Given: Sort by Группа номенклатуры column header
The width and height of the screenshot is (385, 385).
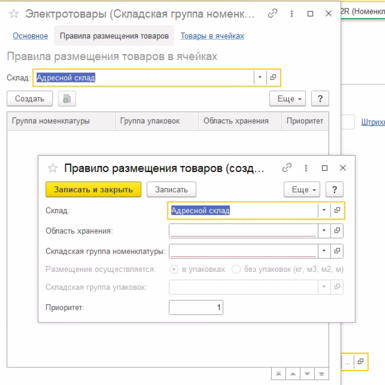Looking at the screenshot, I should click(61, 121).
